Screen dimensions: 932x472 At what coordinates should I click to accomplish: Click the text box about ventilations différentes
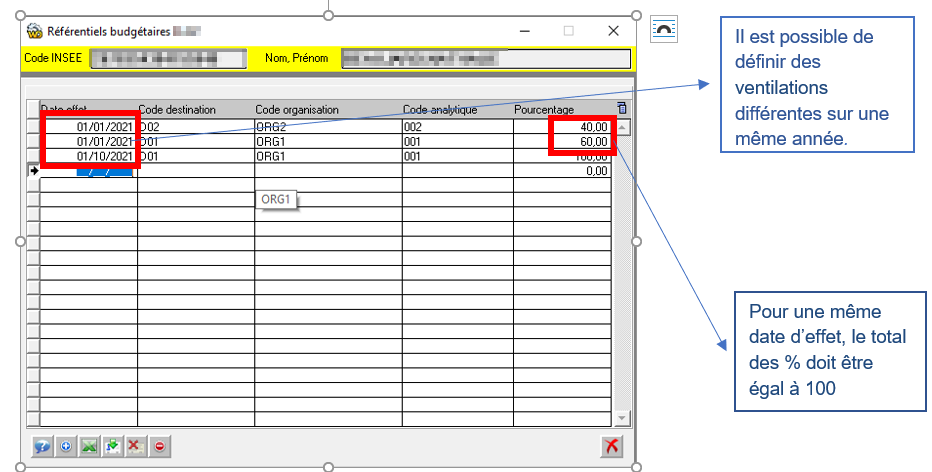(817, 85)
